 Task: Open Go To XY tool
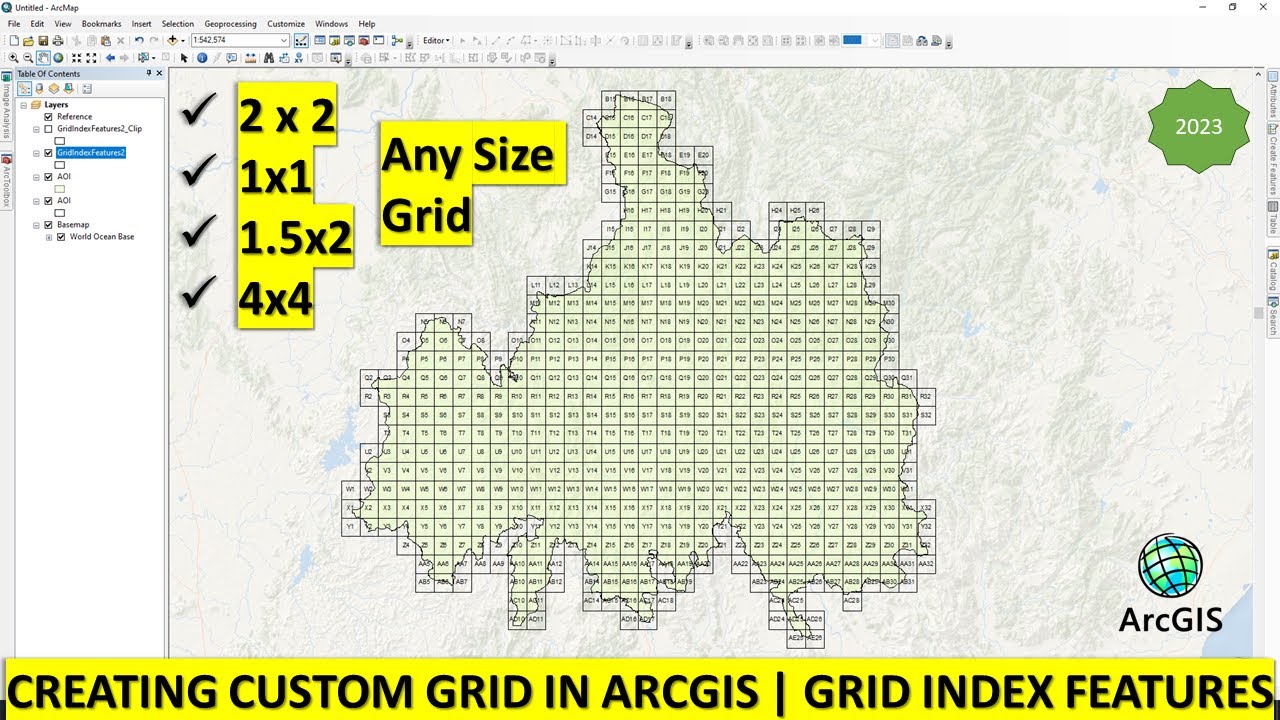pos(299,58)
